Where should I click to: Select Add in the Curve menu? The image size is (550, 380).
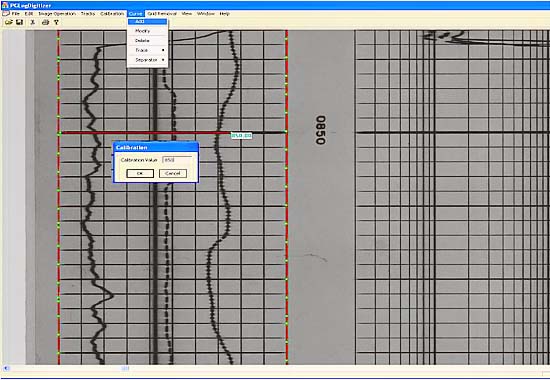coord(147,22)
